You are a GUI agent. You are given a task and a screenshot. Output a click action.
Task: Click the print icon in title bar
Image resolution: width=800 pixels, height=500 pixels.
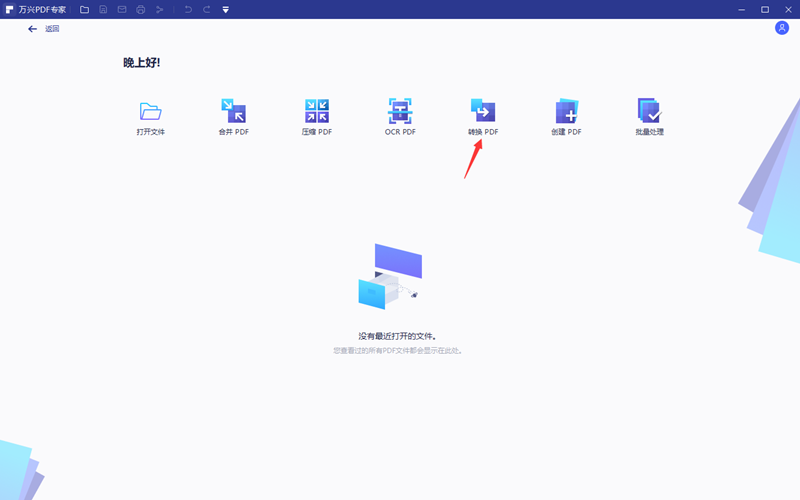[140, 9]
